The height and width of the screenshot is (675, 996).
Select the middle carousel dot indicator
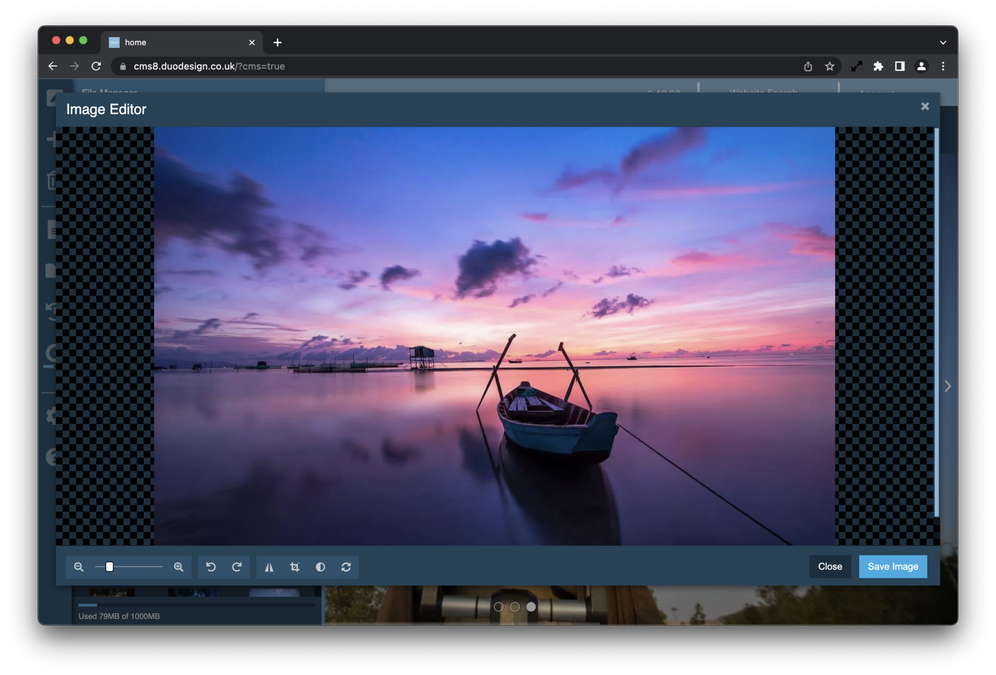(x=515, y=606)
